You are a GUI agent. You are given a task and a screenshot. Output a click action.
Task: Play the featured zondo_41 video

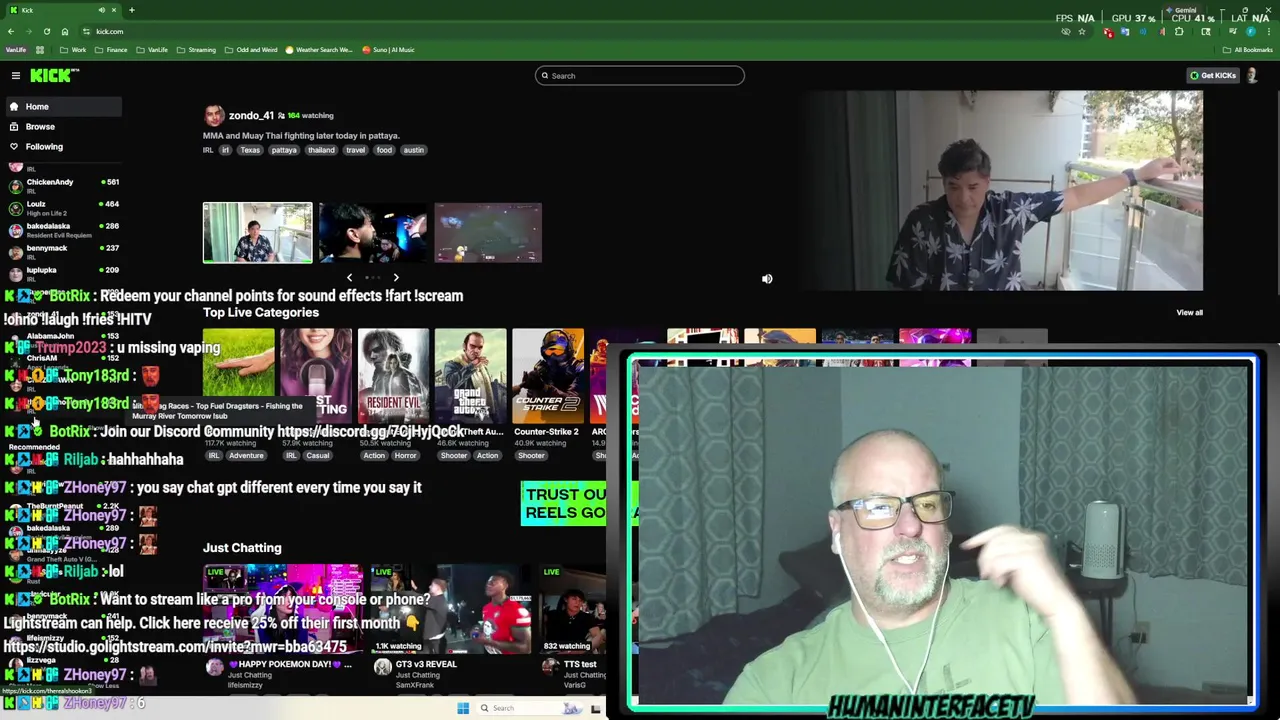coord(1003,191)
